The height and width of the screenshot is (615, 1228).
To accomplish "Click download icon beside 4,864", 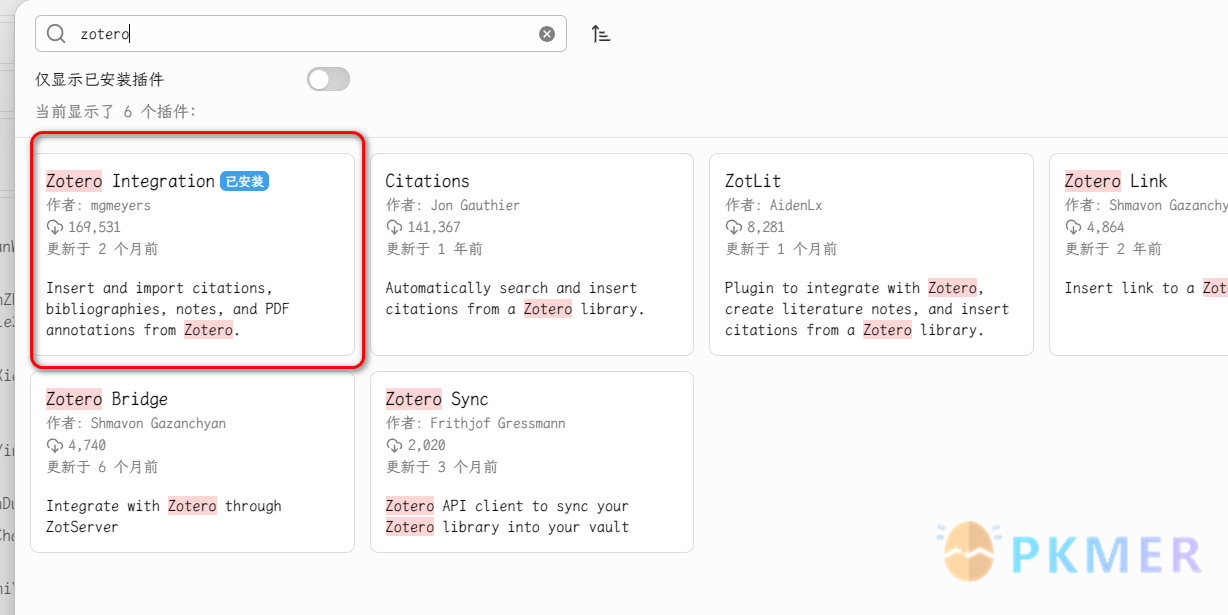I will 1073,227.
